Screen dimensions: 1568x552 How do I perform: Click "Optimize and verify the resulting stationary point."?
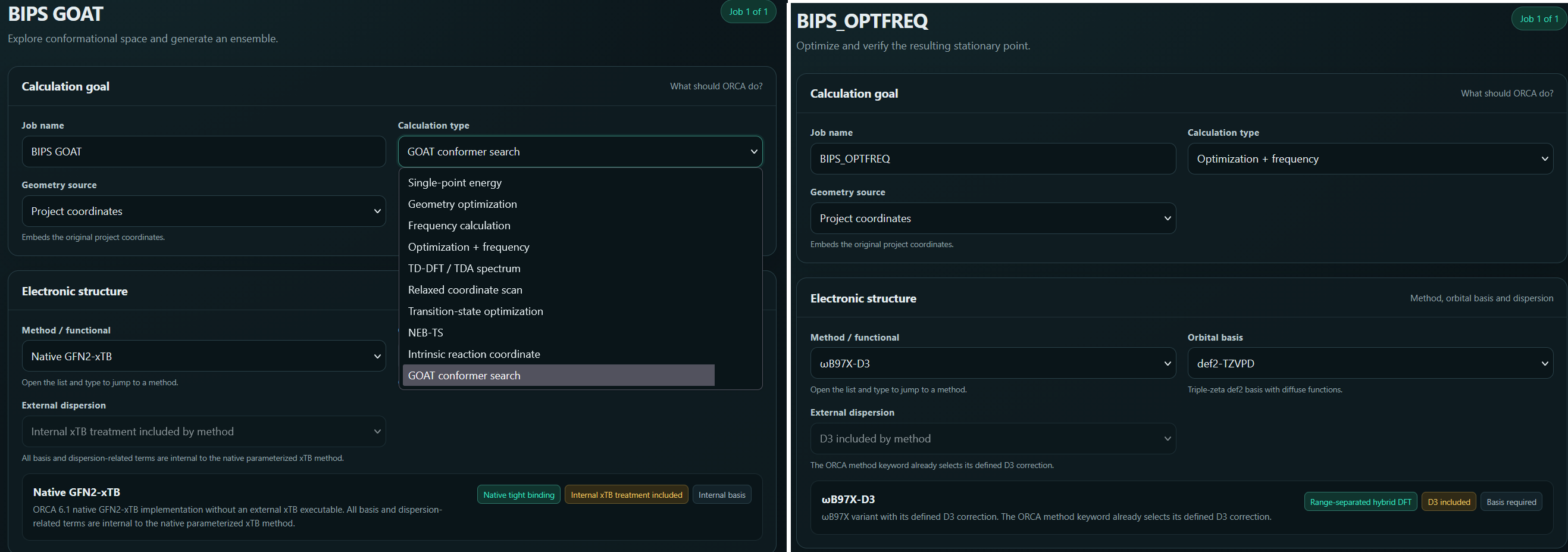coord(913,46)
